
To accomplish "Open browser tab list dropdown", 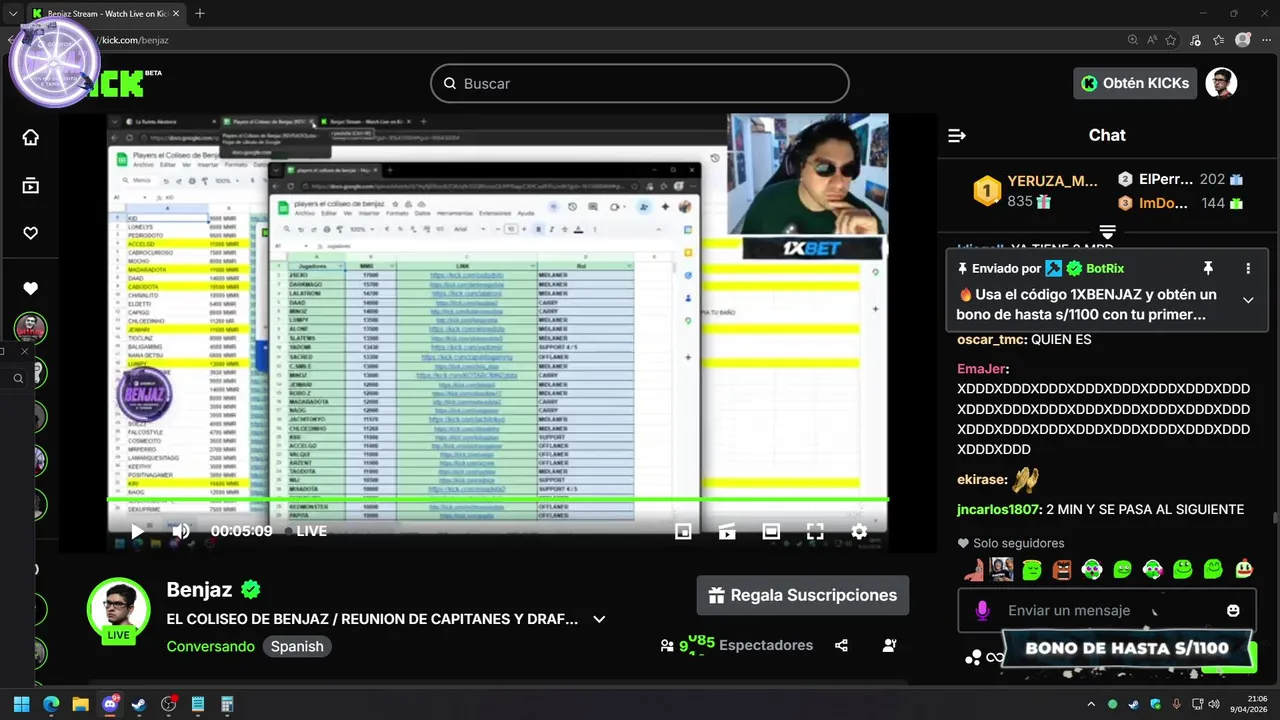I will (x=13, y=13).
